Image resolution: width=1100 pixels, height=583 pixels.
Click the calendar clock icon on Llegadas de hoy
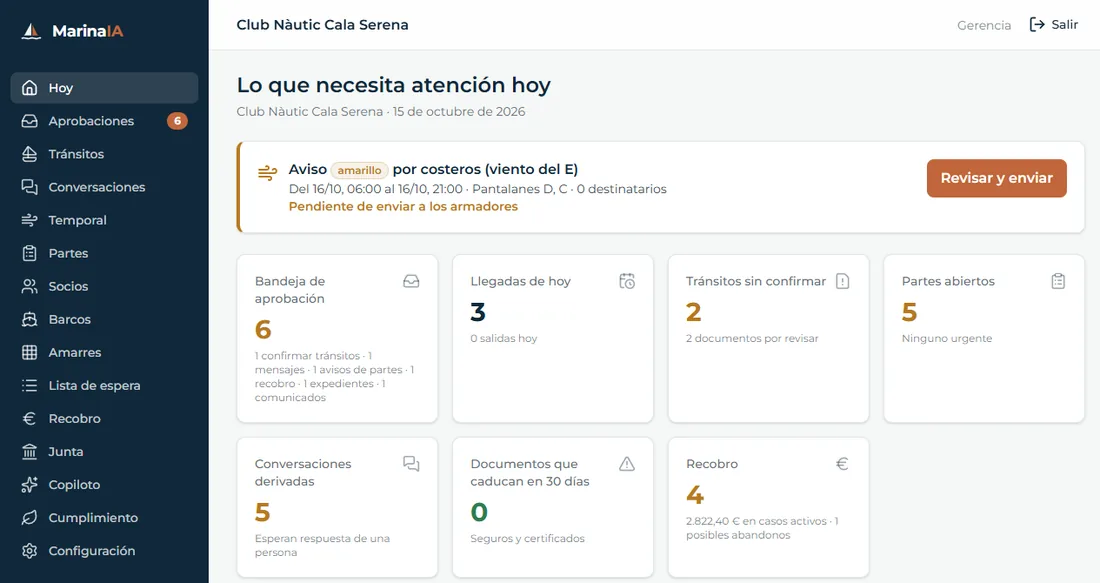click(627, 281)
